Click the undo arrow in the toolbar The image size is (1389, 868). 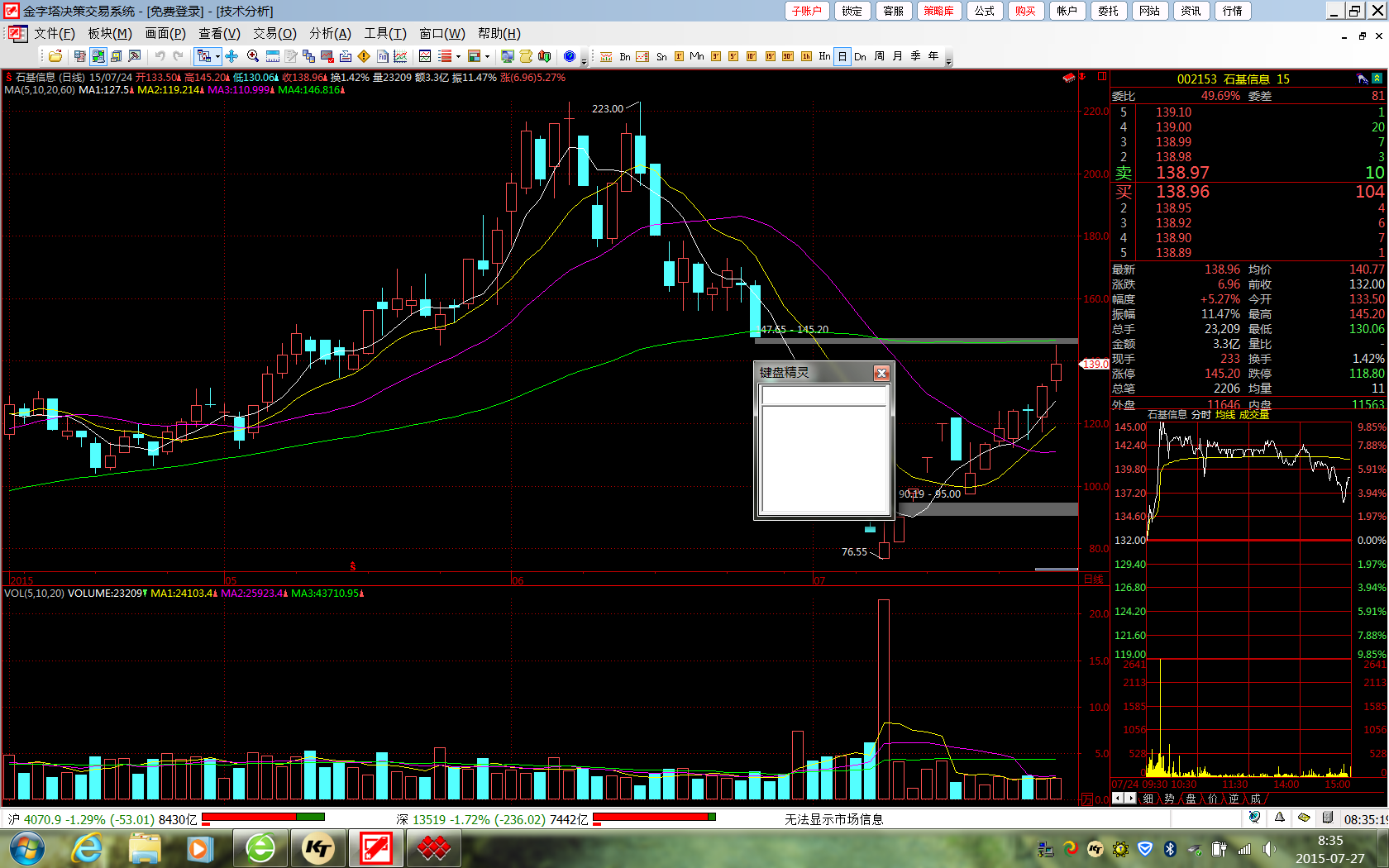(160, 56)
